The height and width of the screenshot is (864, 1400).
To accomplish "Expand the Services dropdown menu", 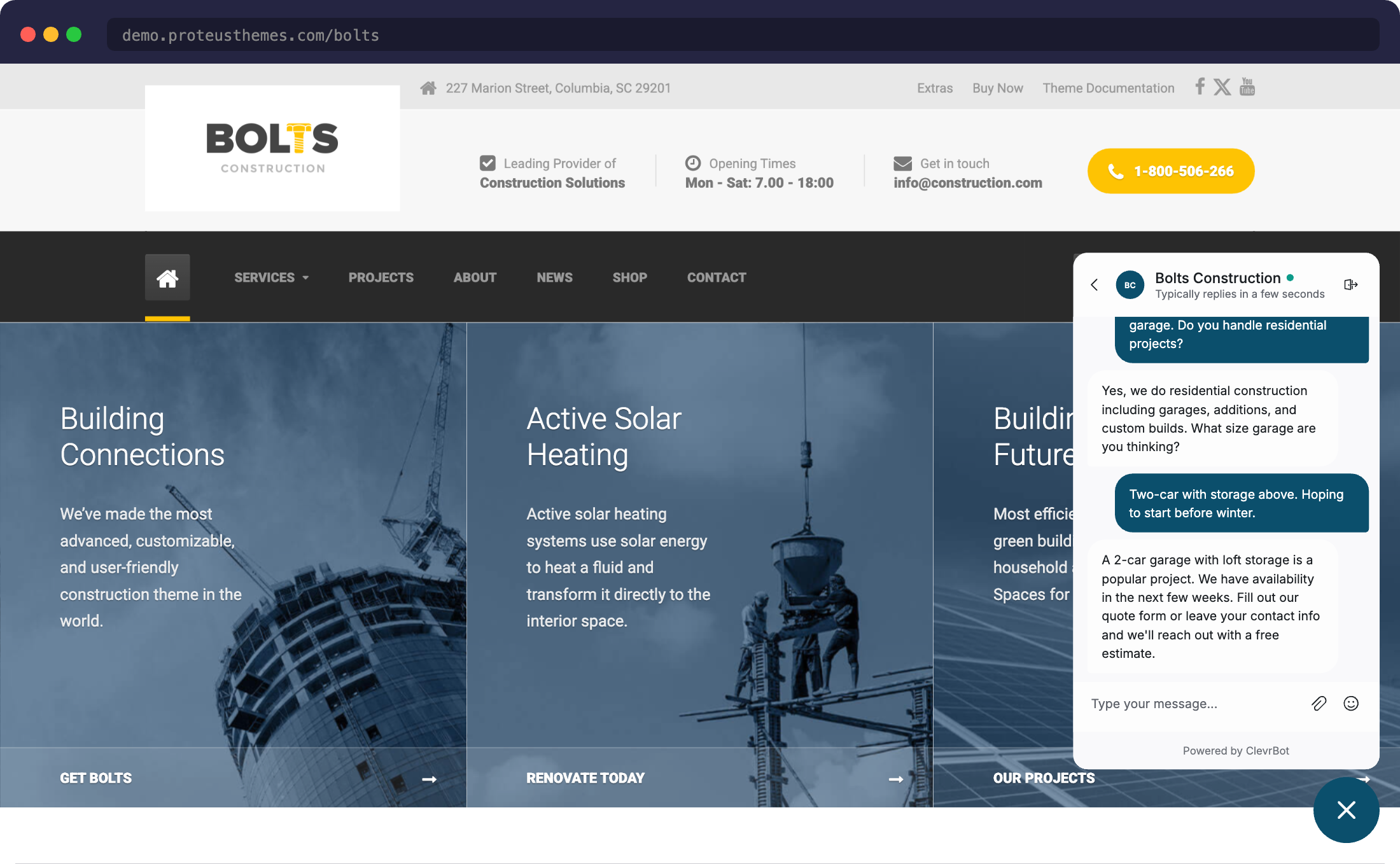I will [271, 277].
